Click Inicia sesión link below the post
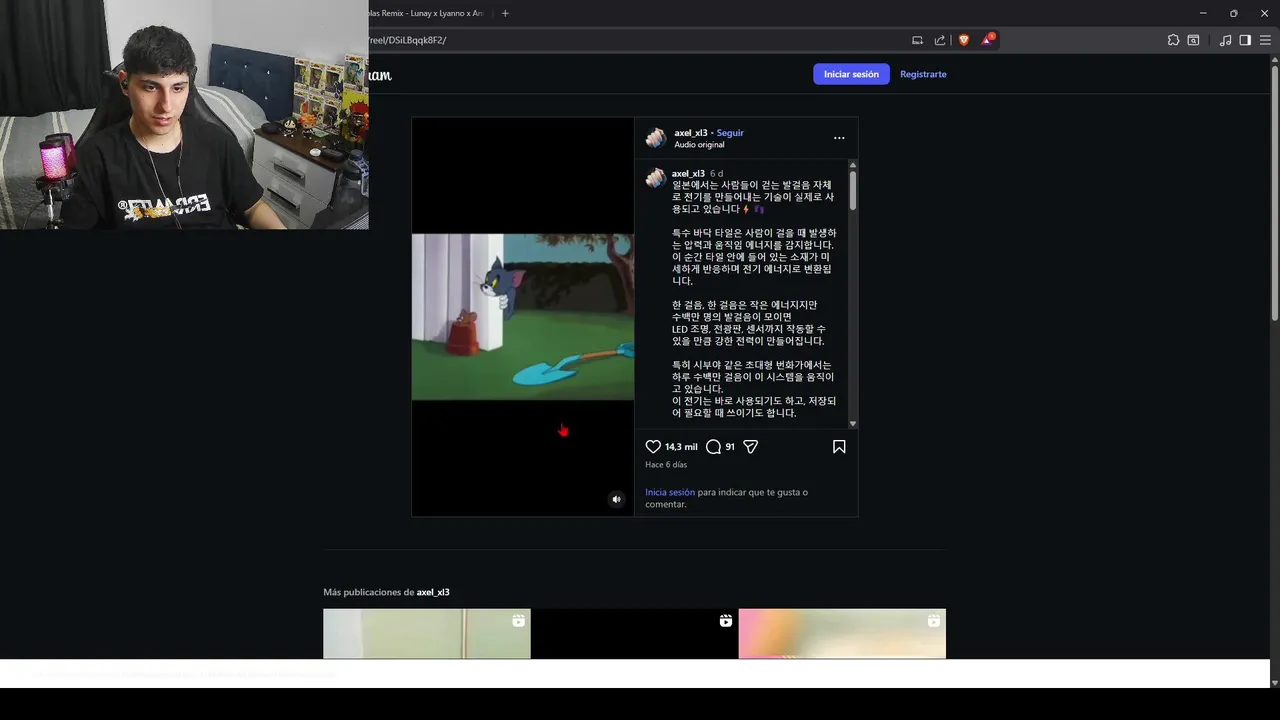The height and width of the screenshot is (720, 1280). (x=670, y=492)
